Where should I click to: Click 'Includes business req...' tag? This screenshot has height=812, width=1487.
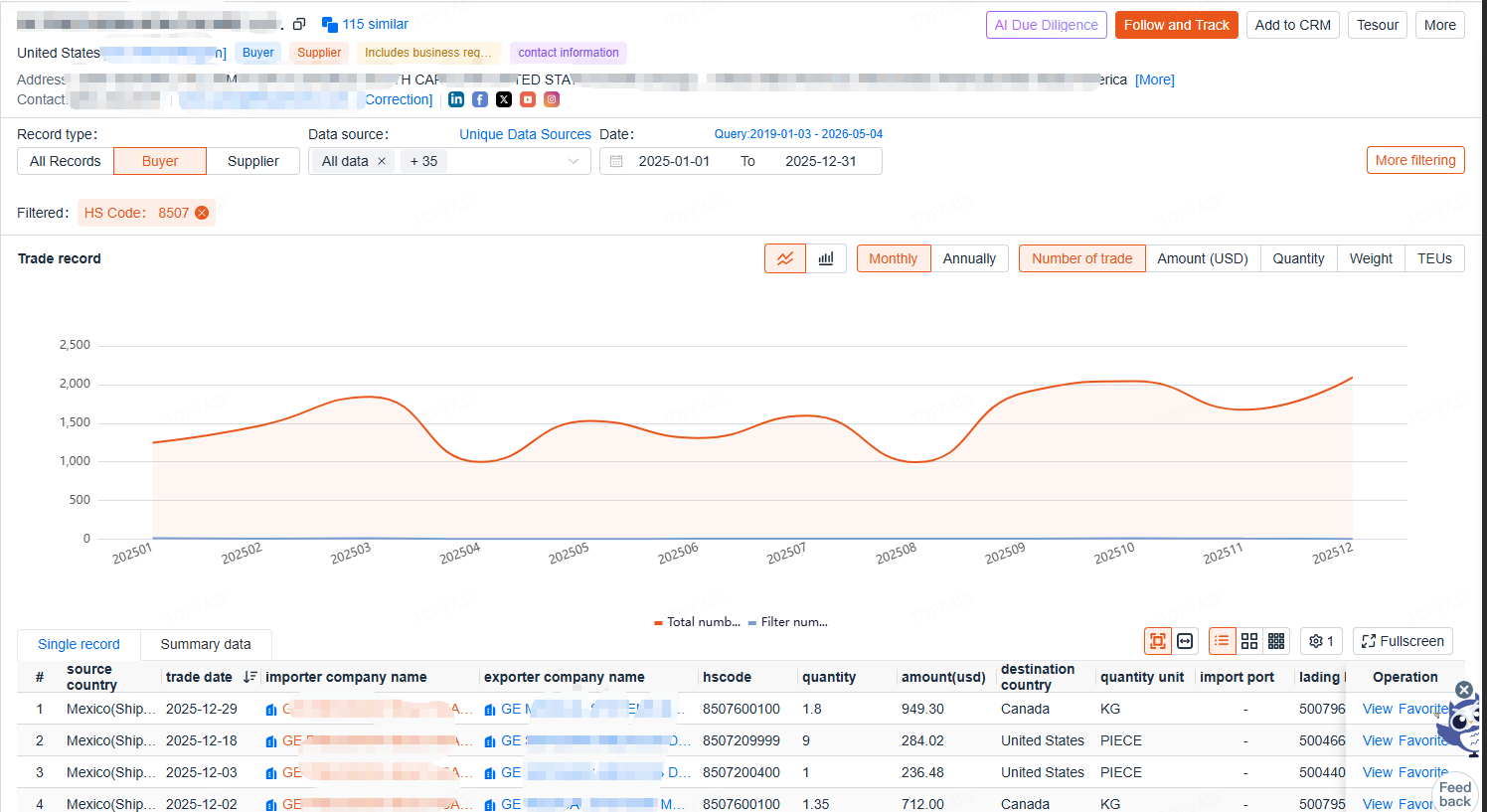point(428,53)
